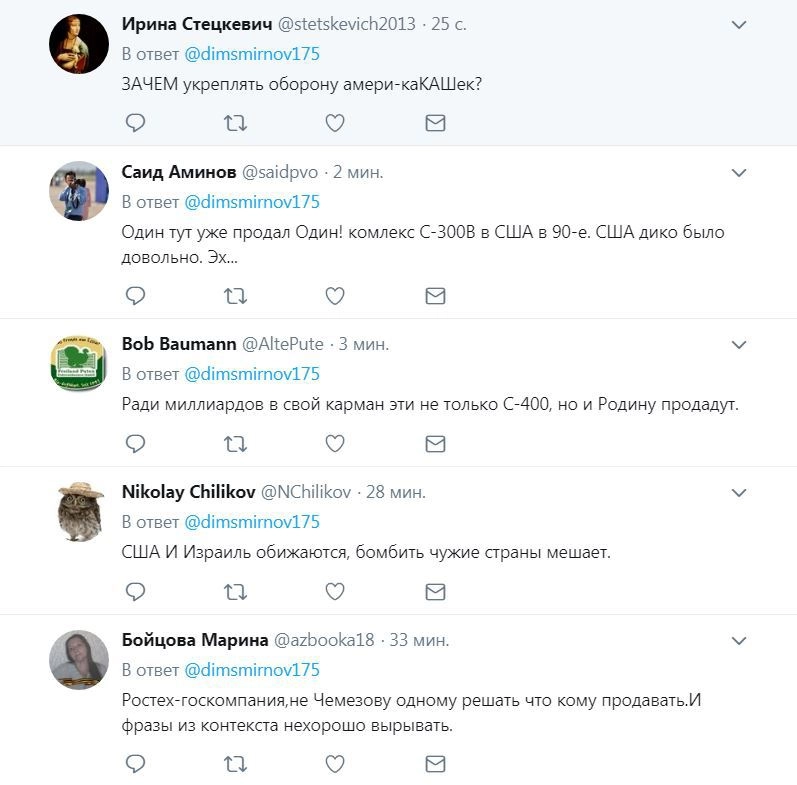Expand the menu chevron on Bob Baumann's tweet
The height and width of the screenshot is (785, 797).
coord(739,345)
